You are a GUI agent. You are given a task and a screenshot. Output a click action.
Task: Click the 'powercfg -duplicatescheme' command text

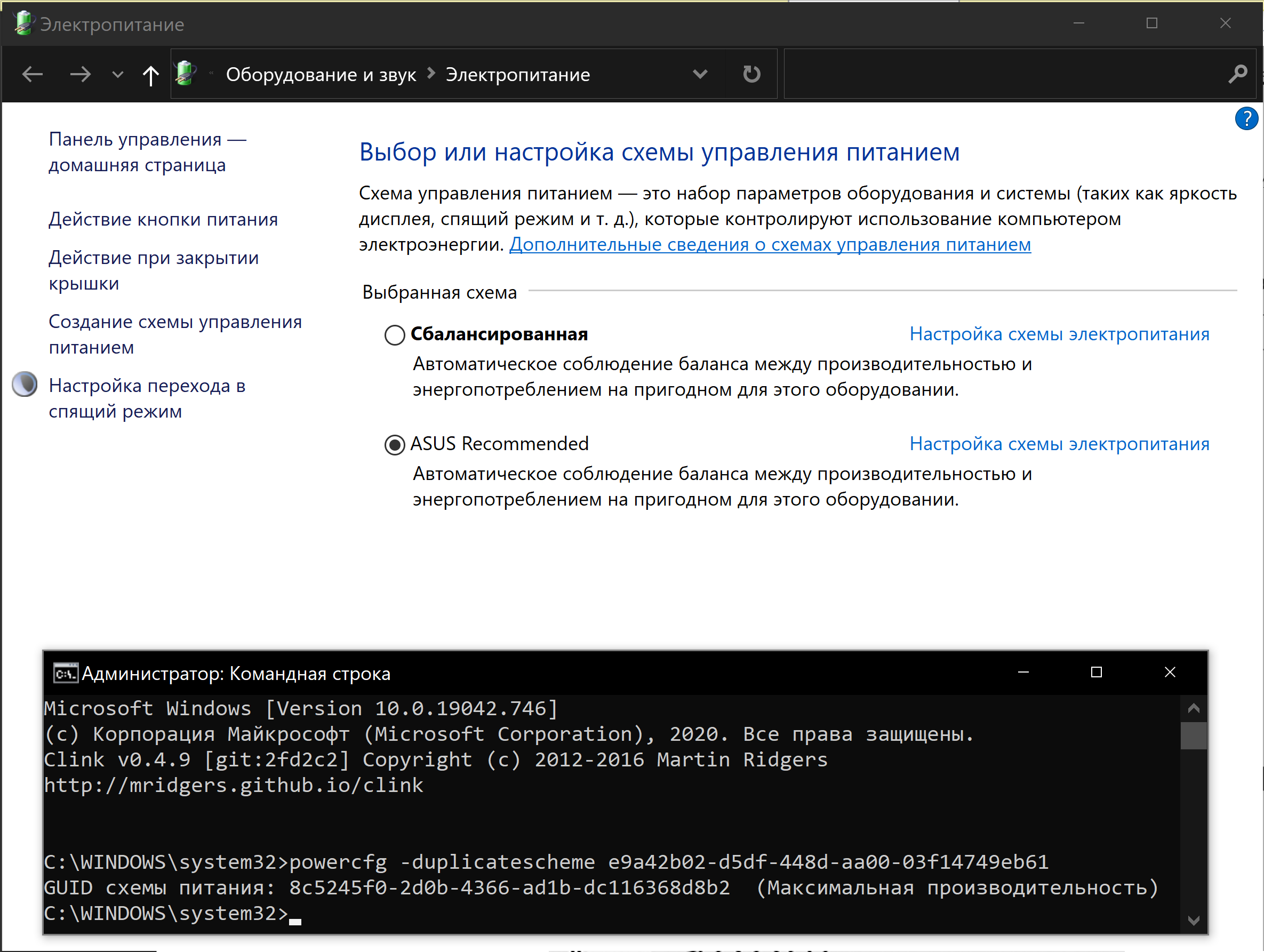coord(442,862)
